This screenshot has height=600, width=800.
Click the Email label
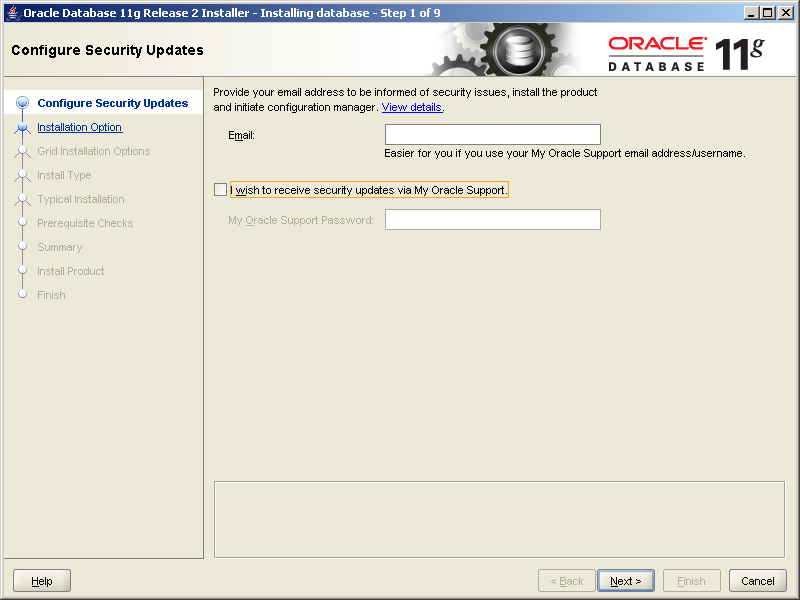241,135
